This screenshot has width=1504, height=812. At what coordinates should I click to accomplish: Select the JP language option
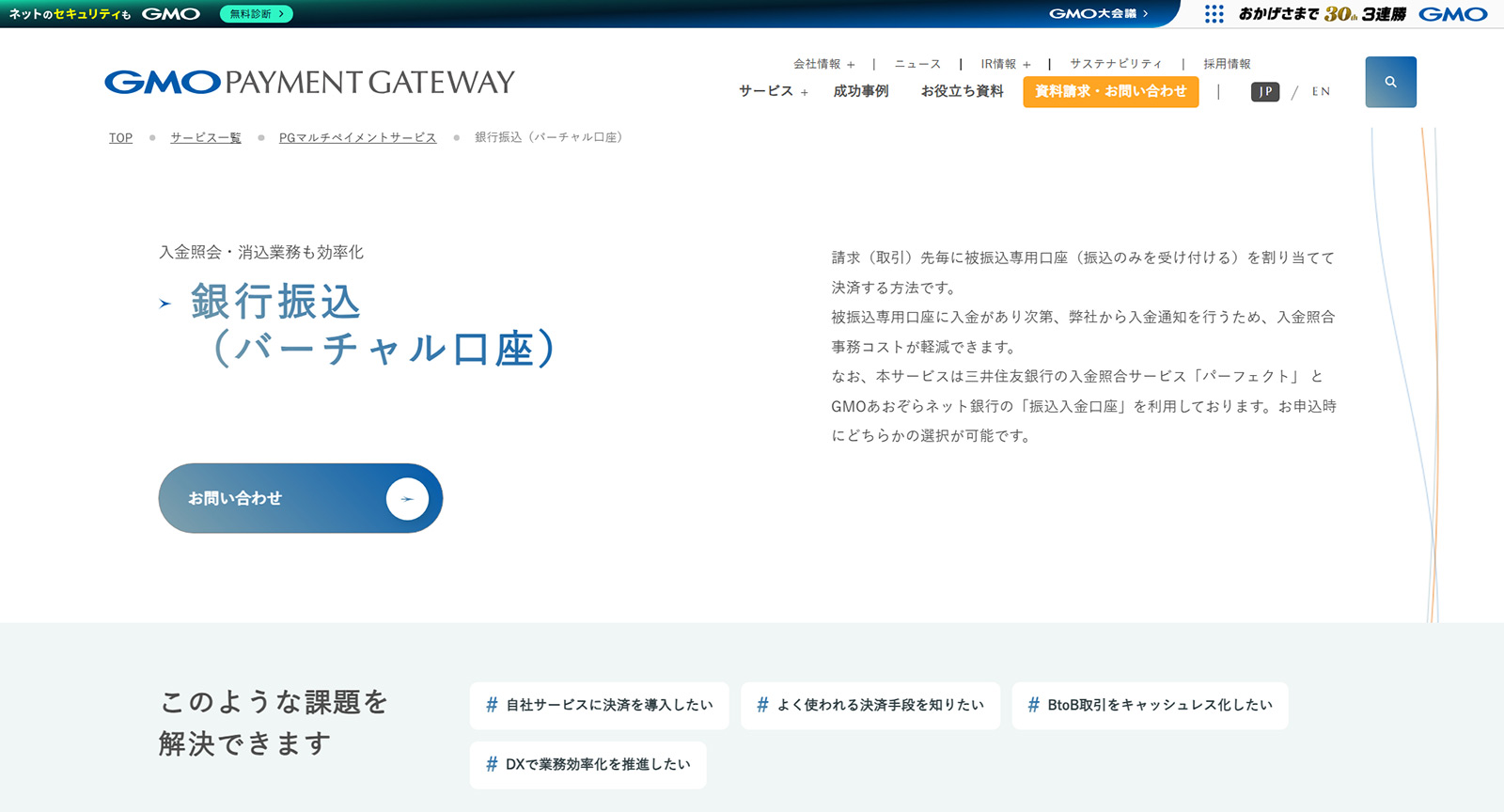1265,91
